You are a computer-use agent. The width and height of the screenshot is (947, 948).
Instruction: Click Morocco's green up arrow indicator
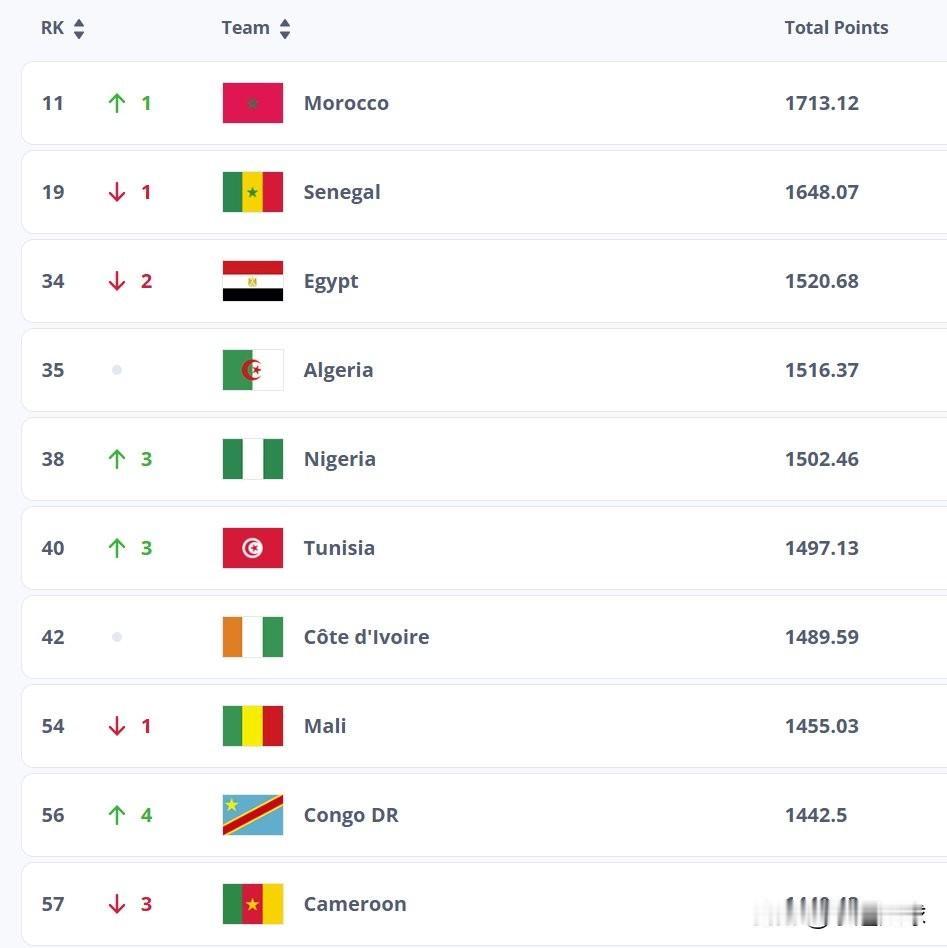[x=117, y=103]
